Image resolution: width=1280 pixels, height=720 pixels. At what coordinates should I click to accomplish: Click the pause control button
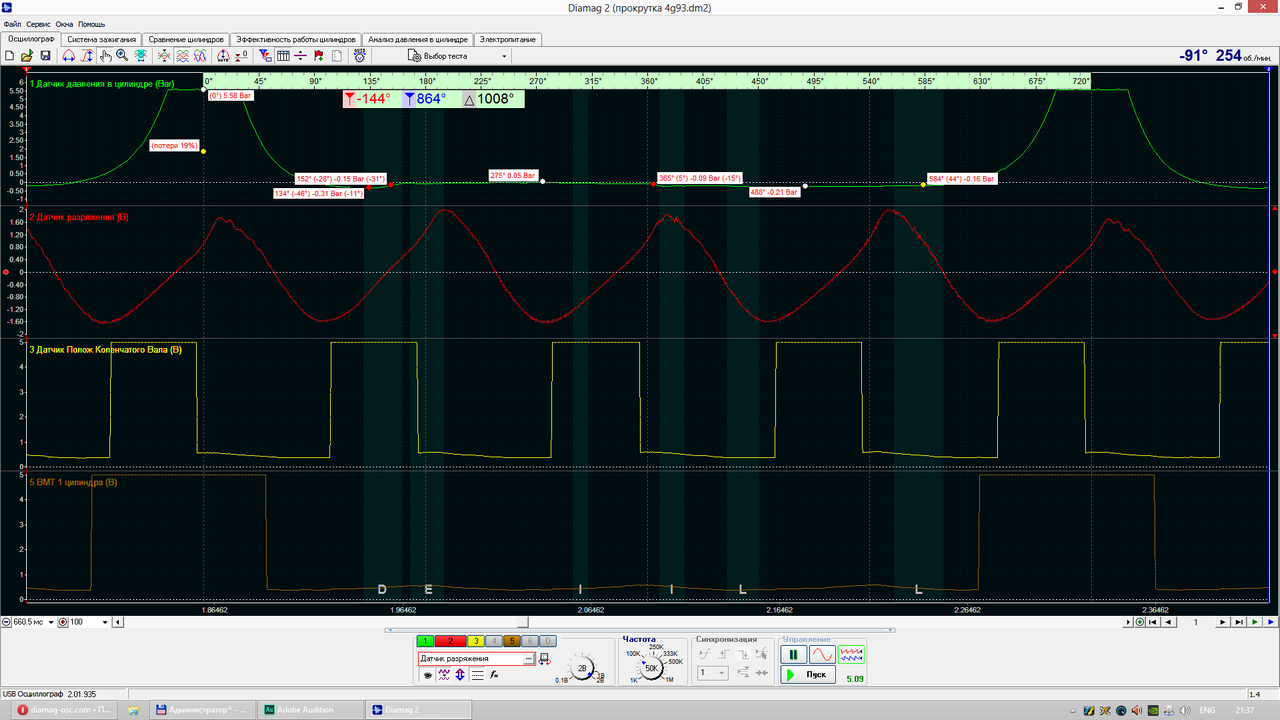(793, 655)
